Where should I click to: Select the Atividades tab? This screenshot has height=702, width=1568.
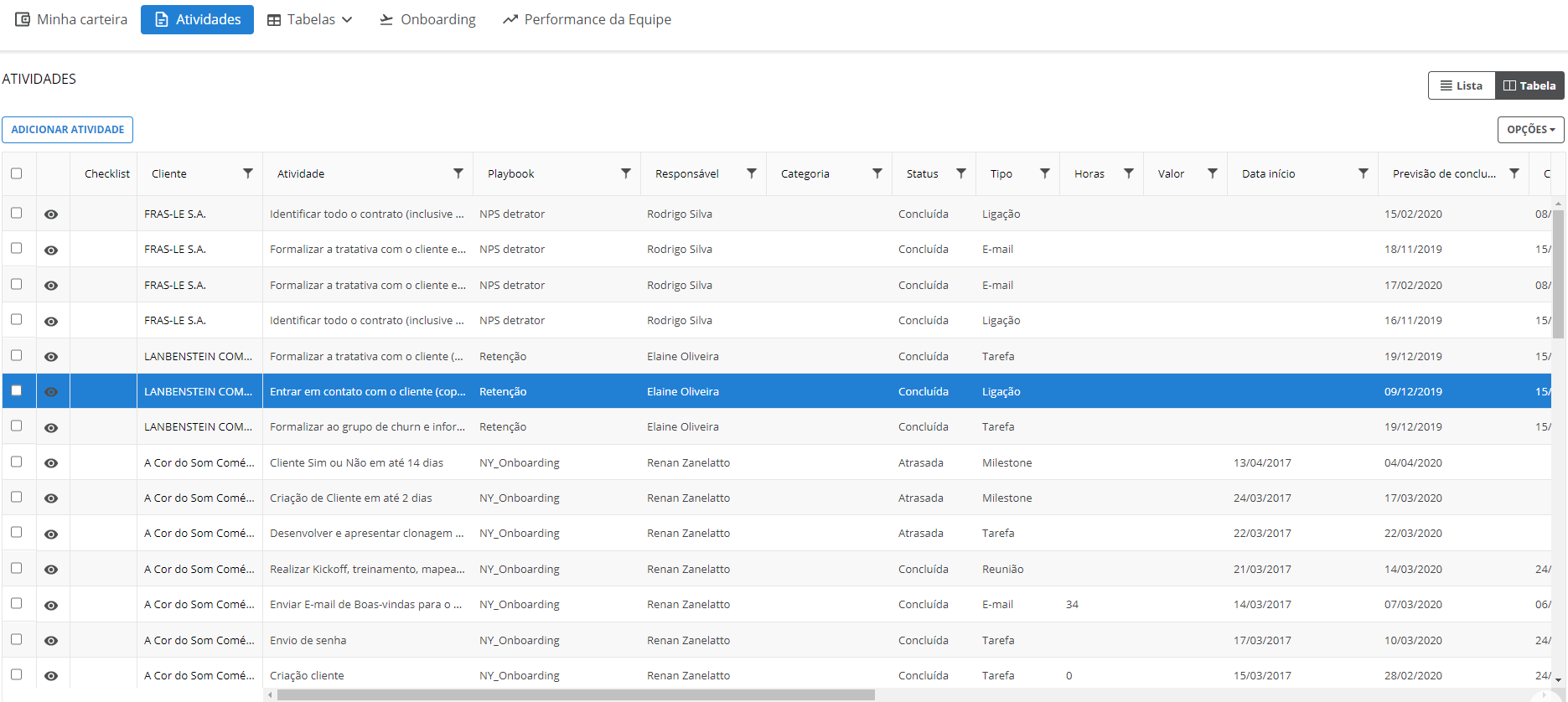pyautogui.click(x=197, y=19)
